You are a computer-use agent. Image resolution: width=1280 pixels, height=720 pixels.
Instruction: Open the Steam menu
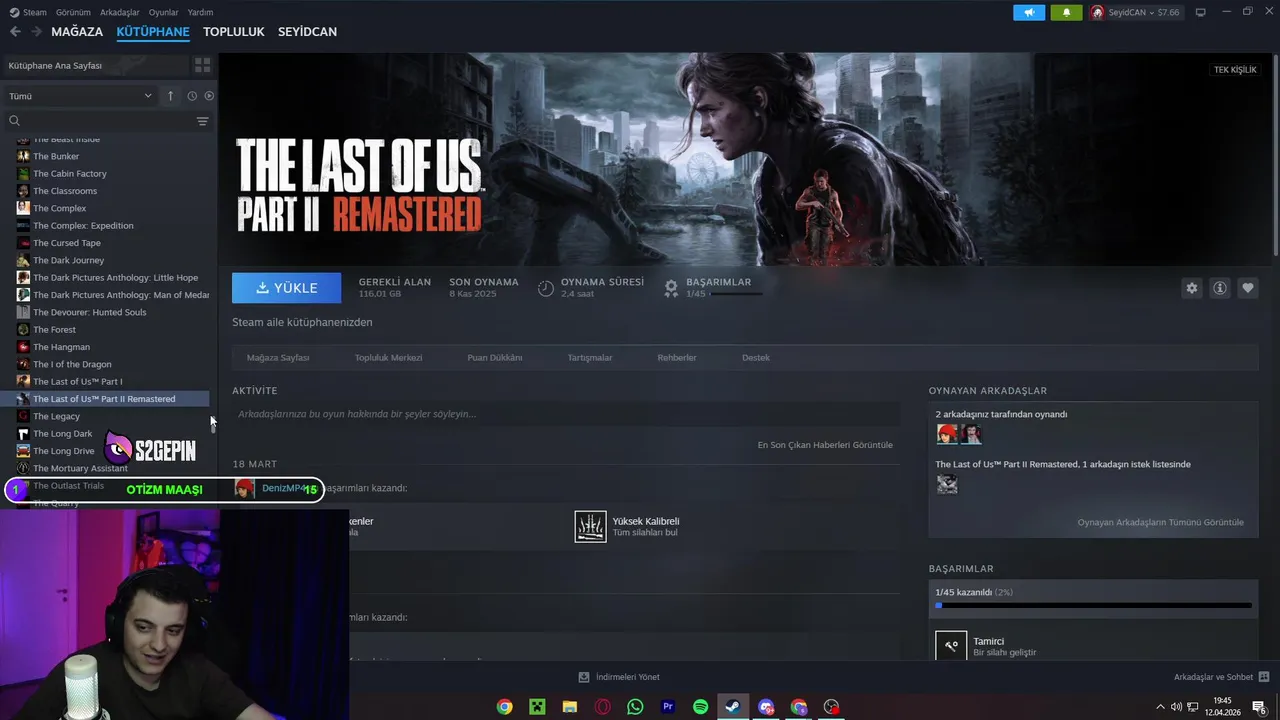click(x=28, y=12)
